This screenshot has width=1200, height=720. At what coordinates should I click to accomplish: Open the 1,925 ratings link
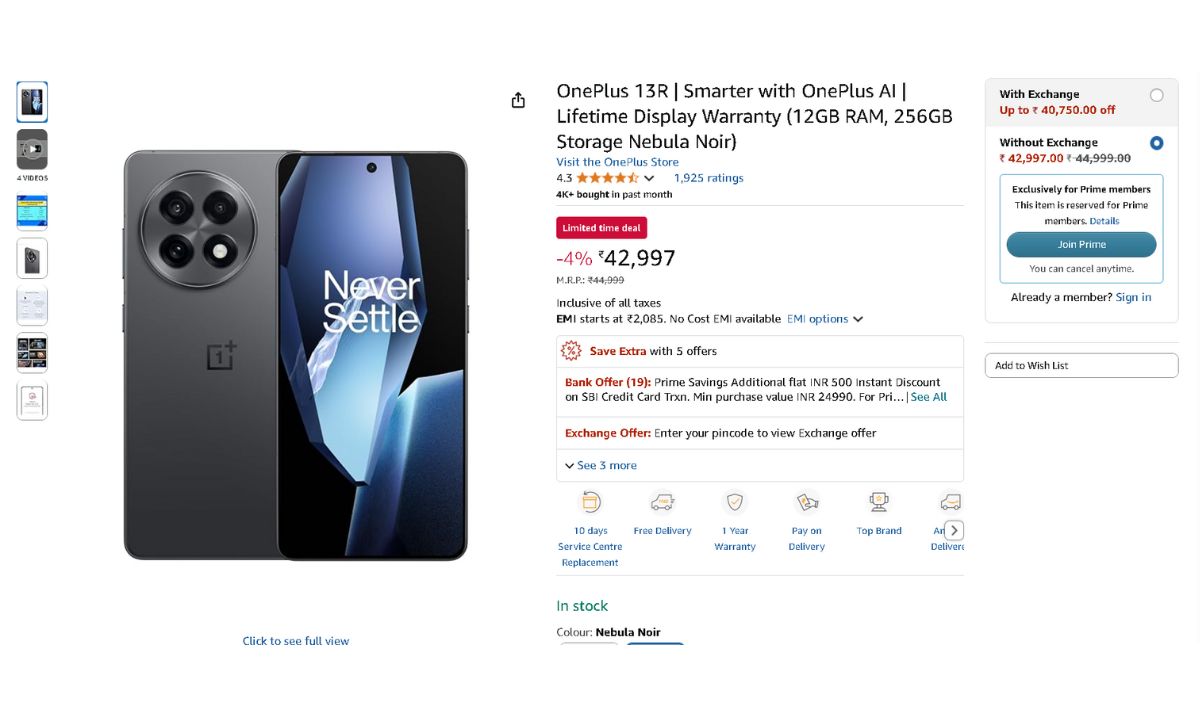708,178
